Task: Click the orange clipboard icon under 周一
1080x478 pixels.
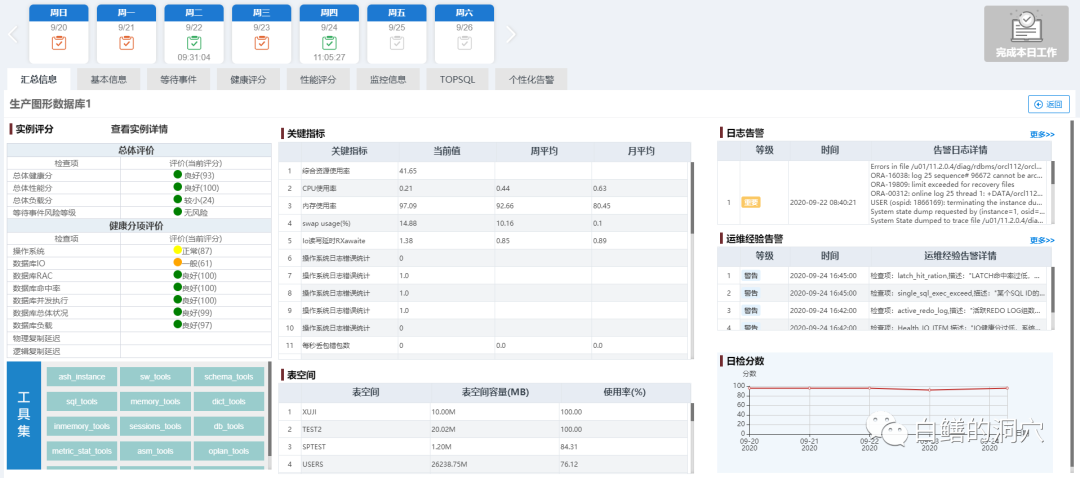Action: tap(126, 43)
